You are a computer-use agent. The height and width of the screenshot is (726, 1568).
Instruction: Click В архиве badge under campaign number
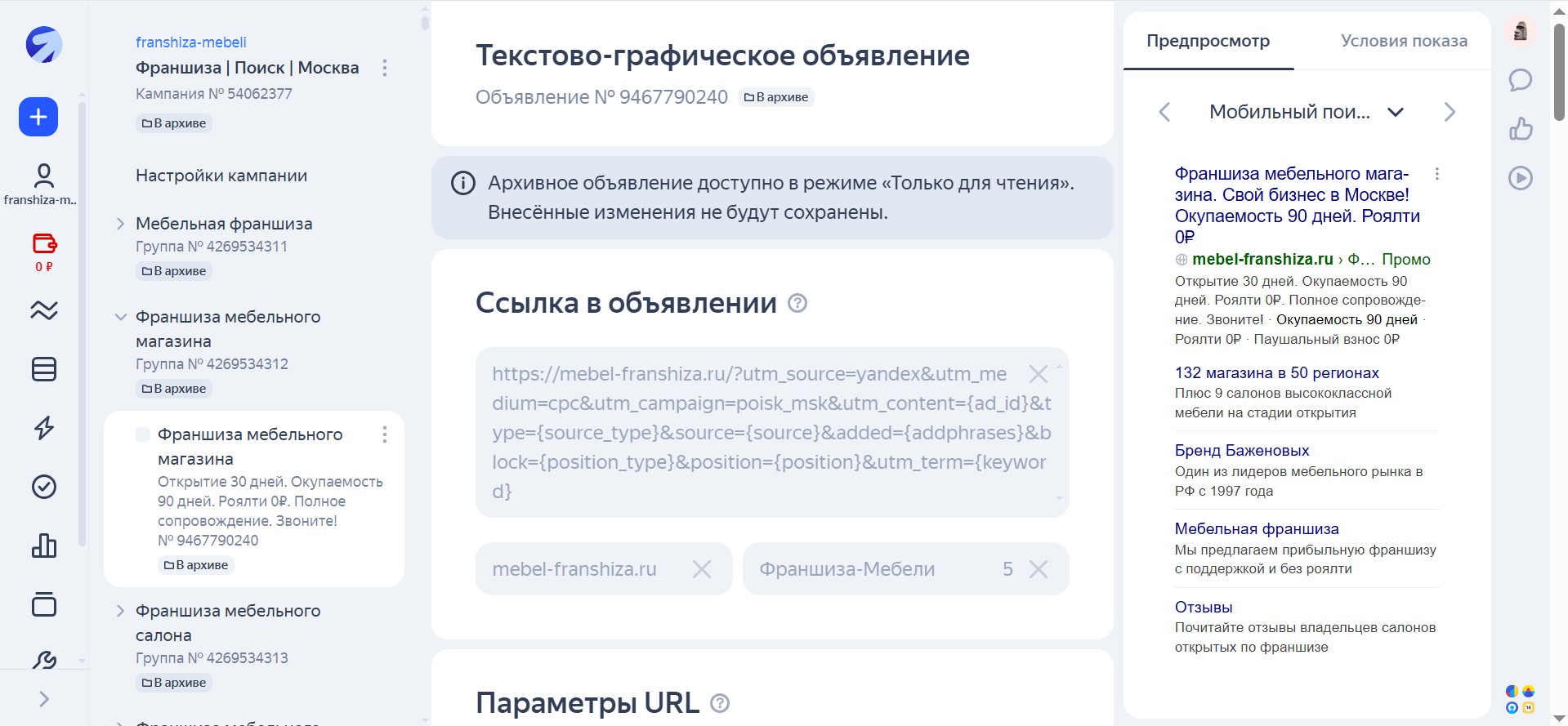[174, 123]
